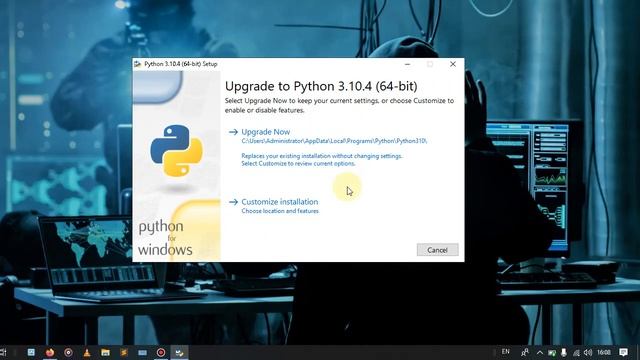Open Sublime Text from taskbar
Image resolution: width=640 pixels, height=360 pixels.
pyautogui.click(x=124, y=352)
